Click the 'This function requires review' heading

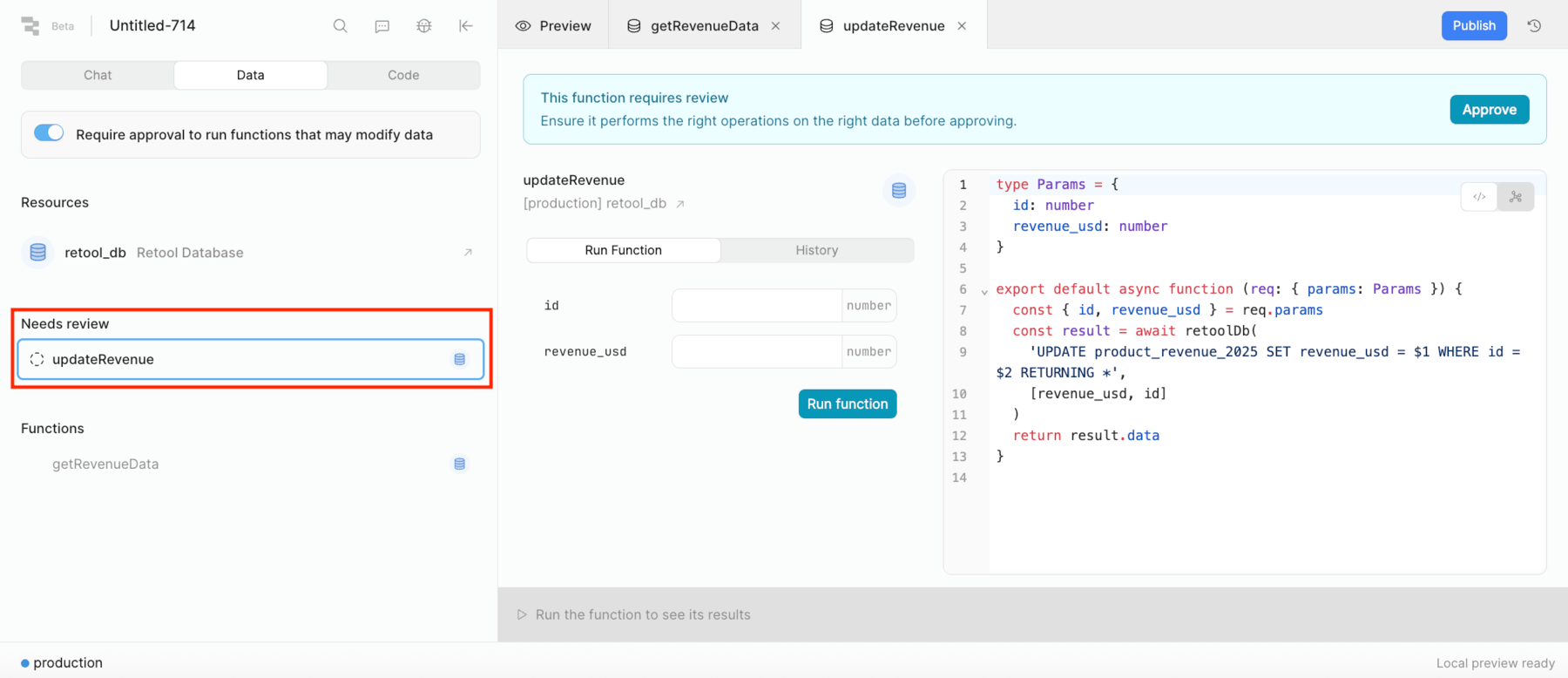point(634,98)
